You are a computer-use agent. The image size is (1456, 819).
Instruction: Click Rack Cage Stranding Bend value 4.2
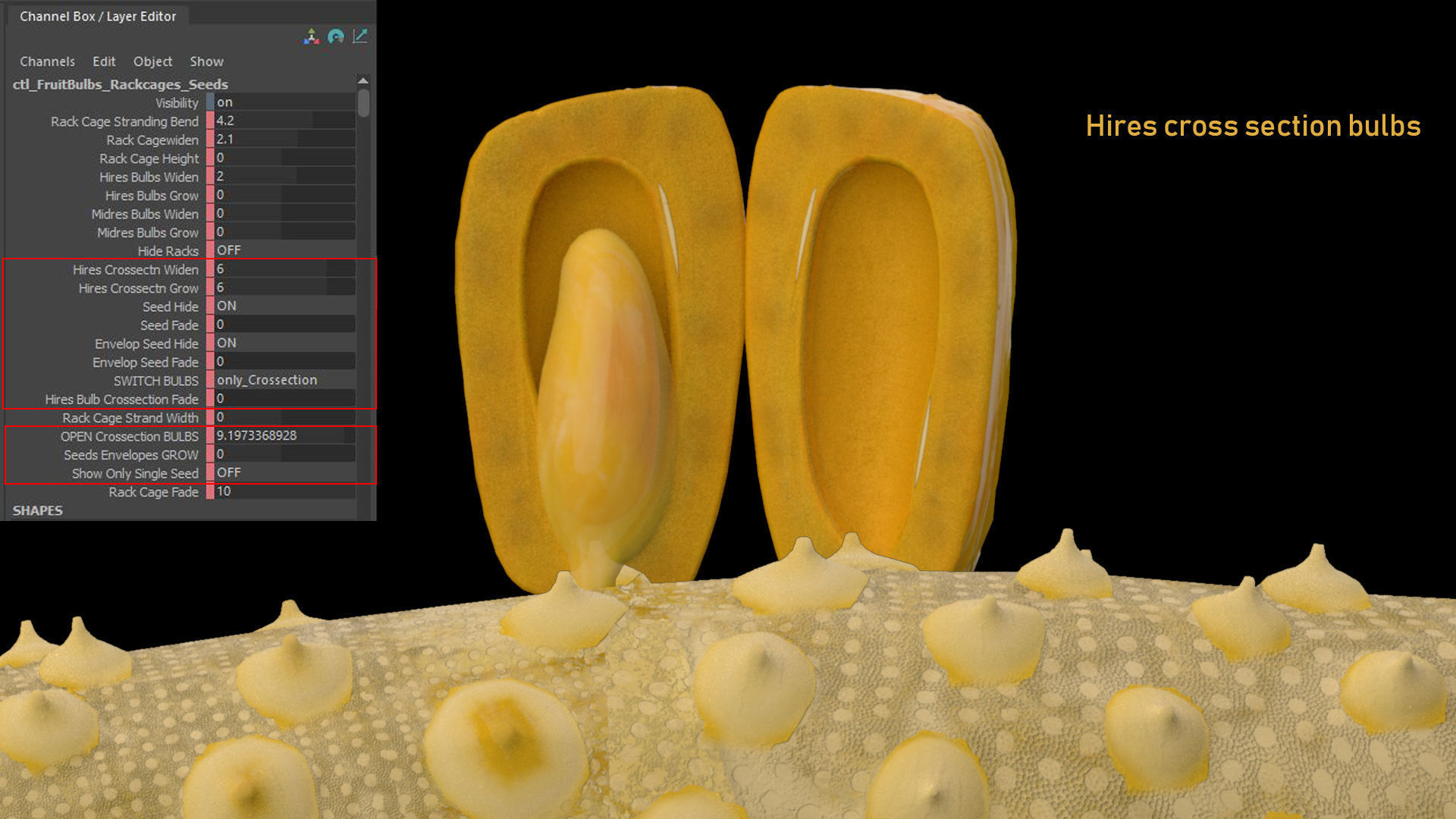284,121
